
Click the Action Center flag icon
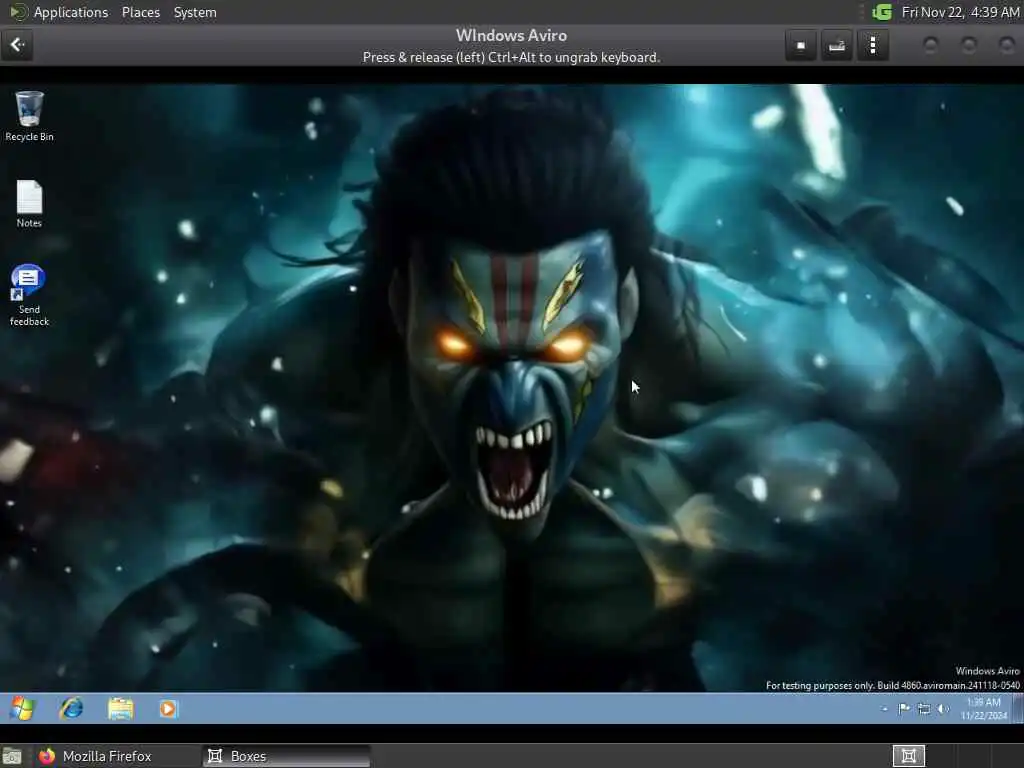904,709
